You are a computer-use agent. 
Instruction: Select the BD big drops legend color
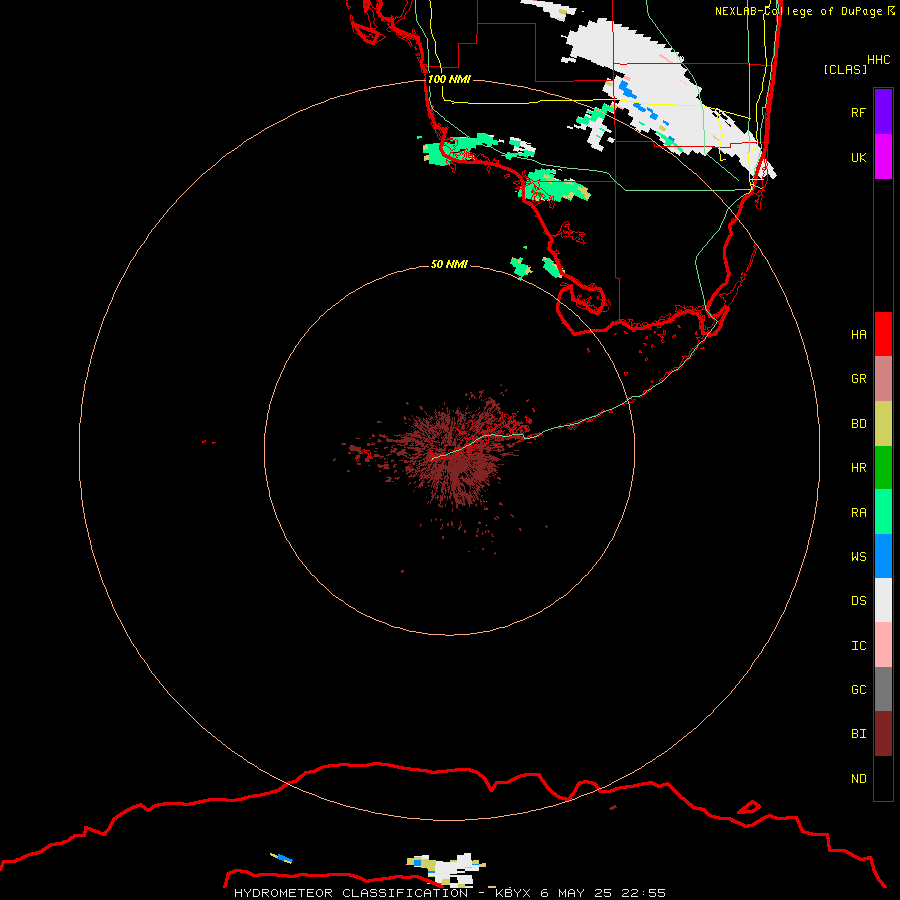(883, 424)
